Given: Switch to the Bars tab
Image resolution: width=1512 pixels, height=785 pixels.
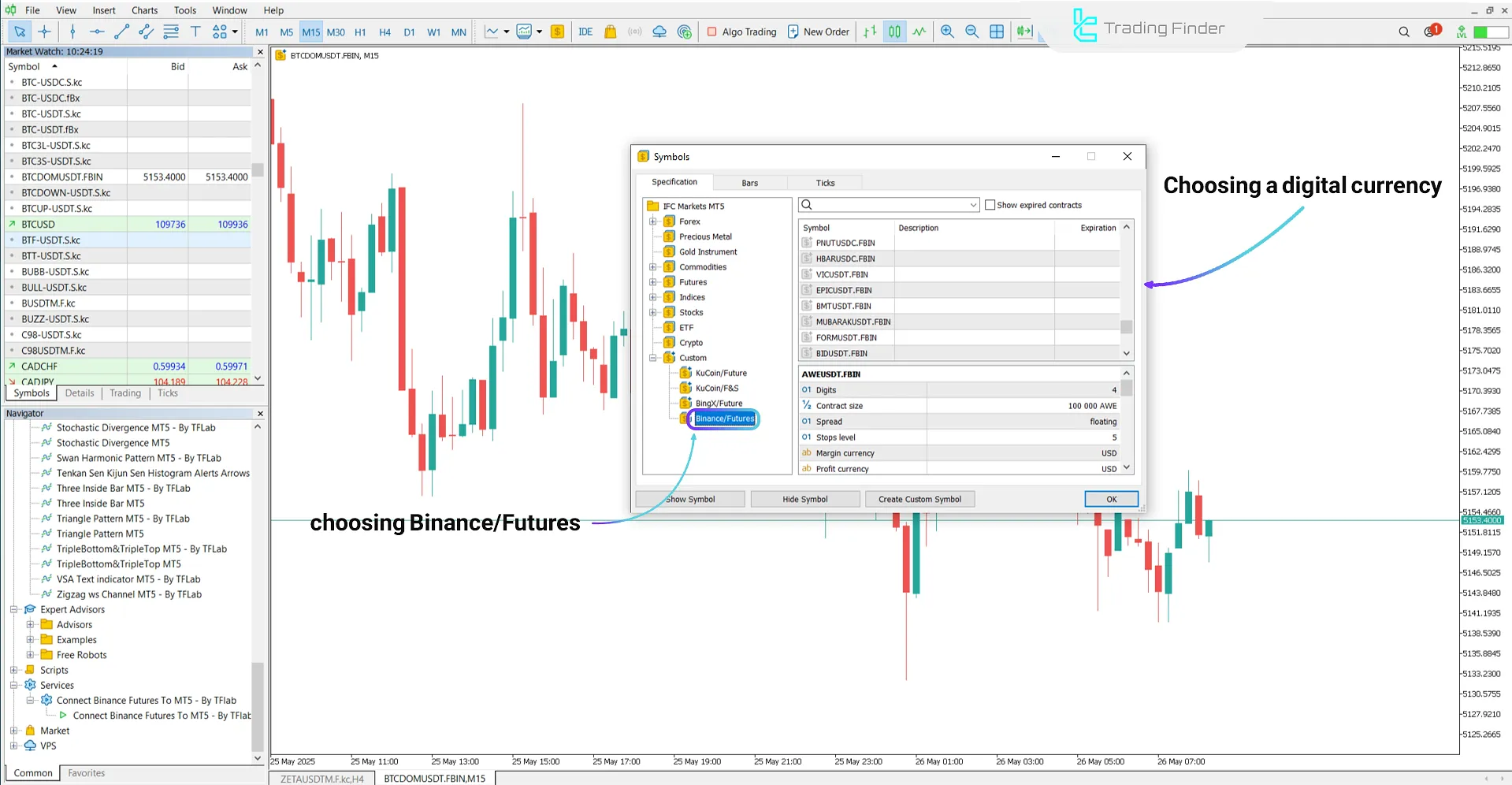Looking at the screenshot, I should click(x=750, y=183).
